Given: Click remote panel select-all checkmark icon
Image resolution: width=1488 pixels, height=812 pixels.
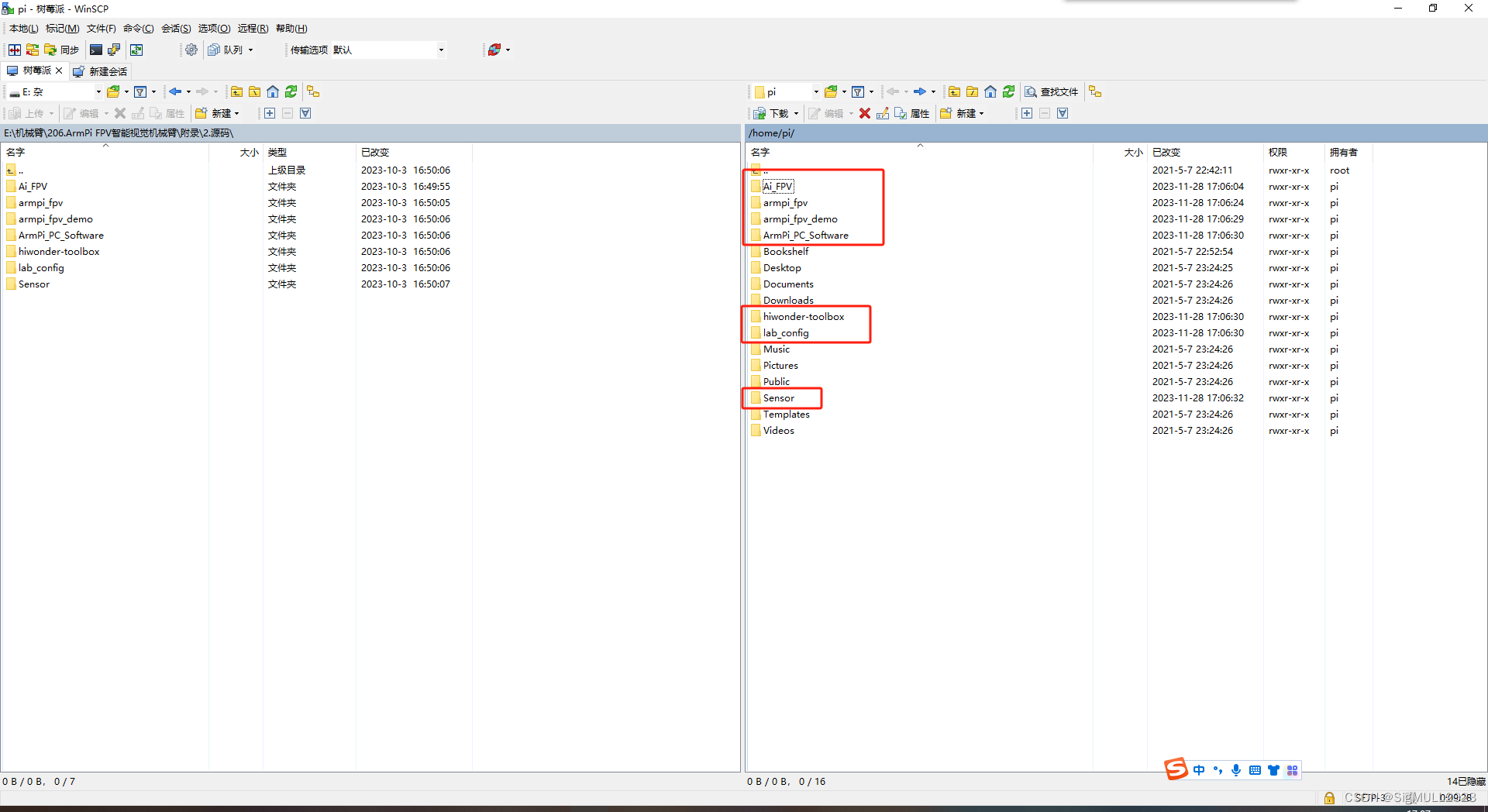Looking at the screenshot, I should pyautogui.click(x=1063, y=113).
